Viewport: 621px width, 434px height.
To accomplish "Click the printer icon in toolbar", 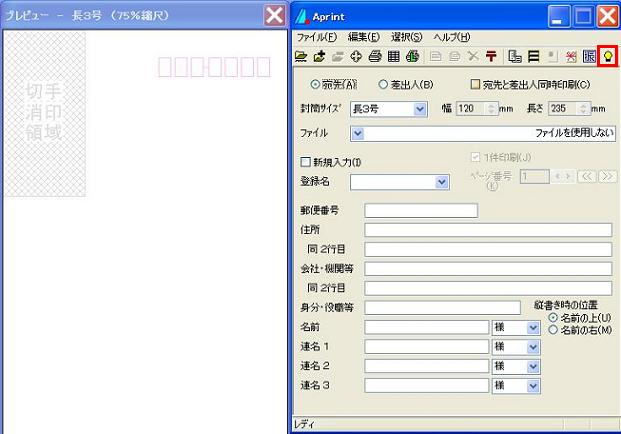I will coord(375,57).
